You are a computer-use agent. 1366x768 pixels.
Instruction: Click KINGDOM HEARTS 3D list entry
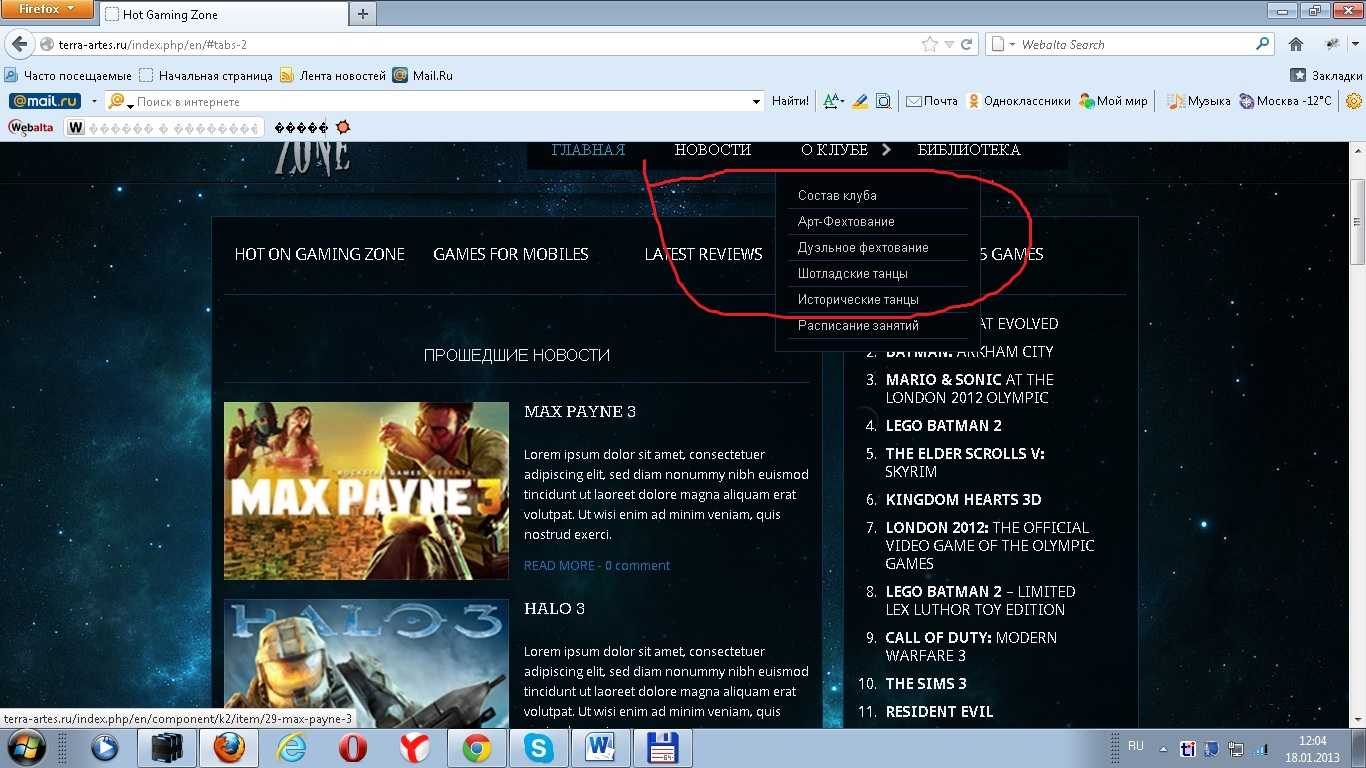click(x=963, y=500)
